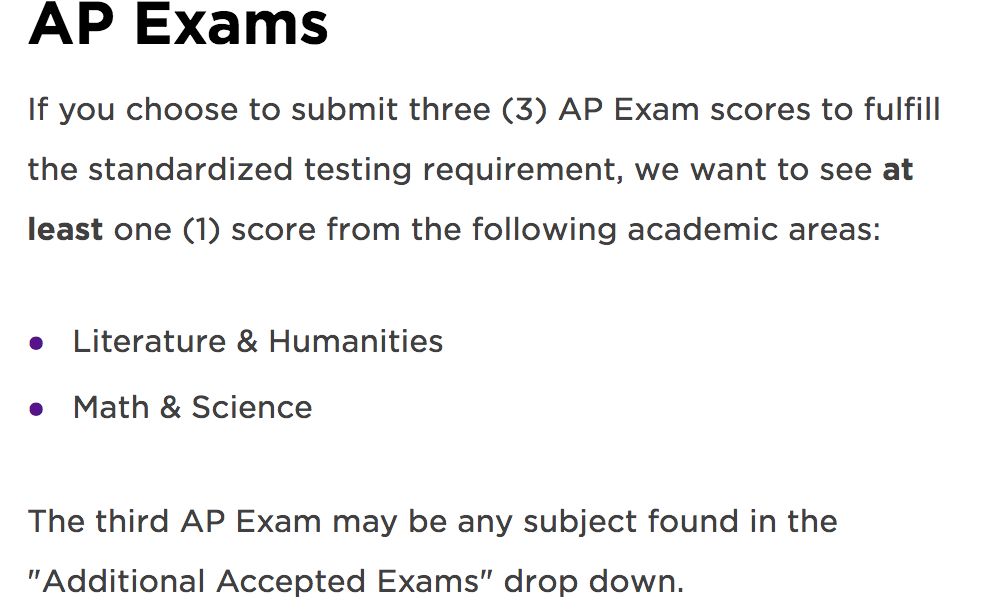Viewport: 984px width, 614px height.
Task: Click the word "Humanities" in the list
Action: coord(356,342)
